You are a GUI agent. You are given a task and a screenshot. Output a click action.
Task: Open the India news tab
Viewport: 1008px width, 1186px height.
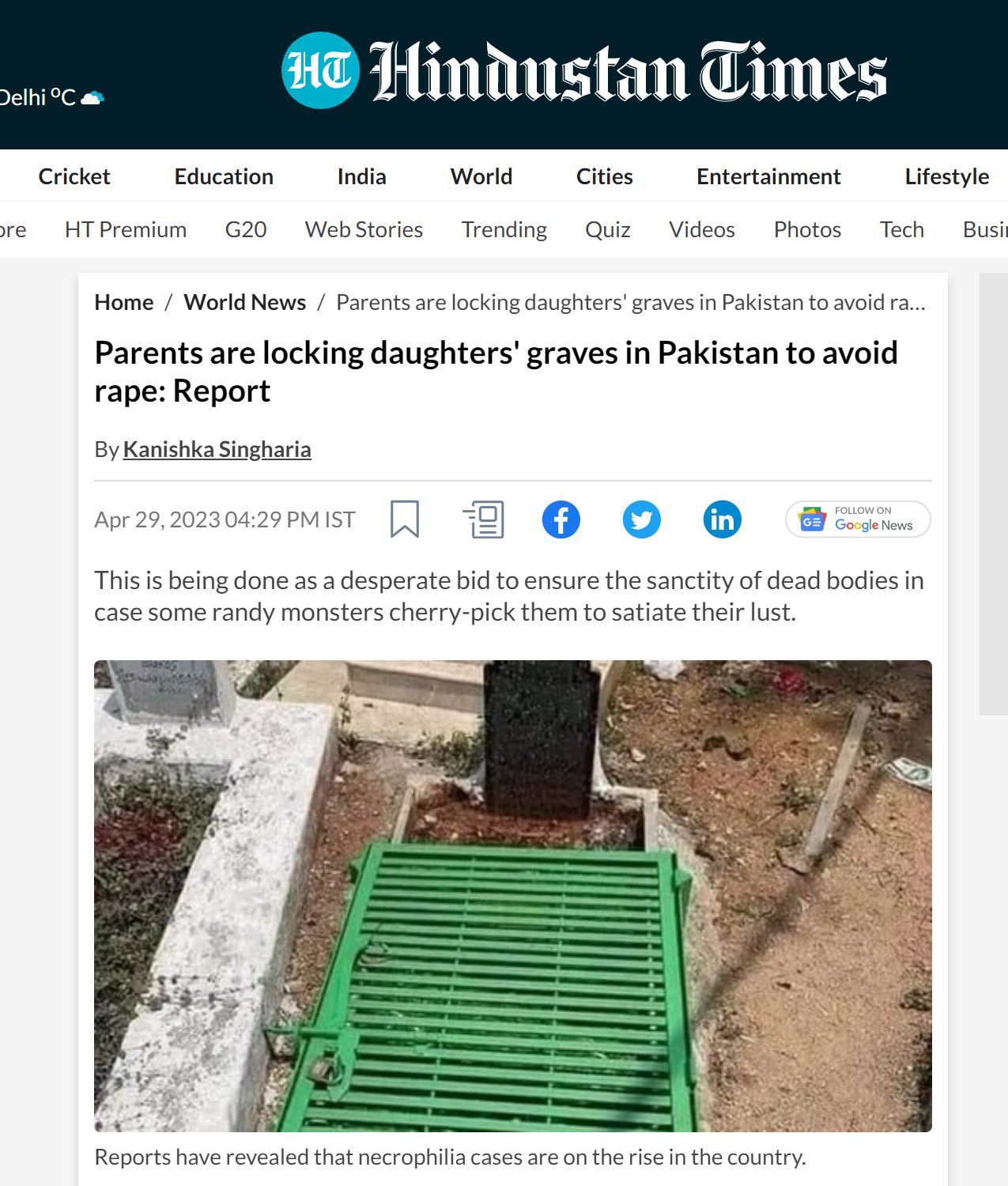(361, 176)
